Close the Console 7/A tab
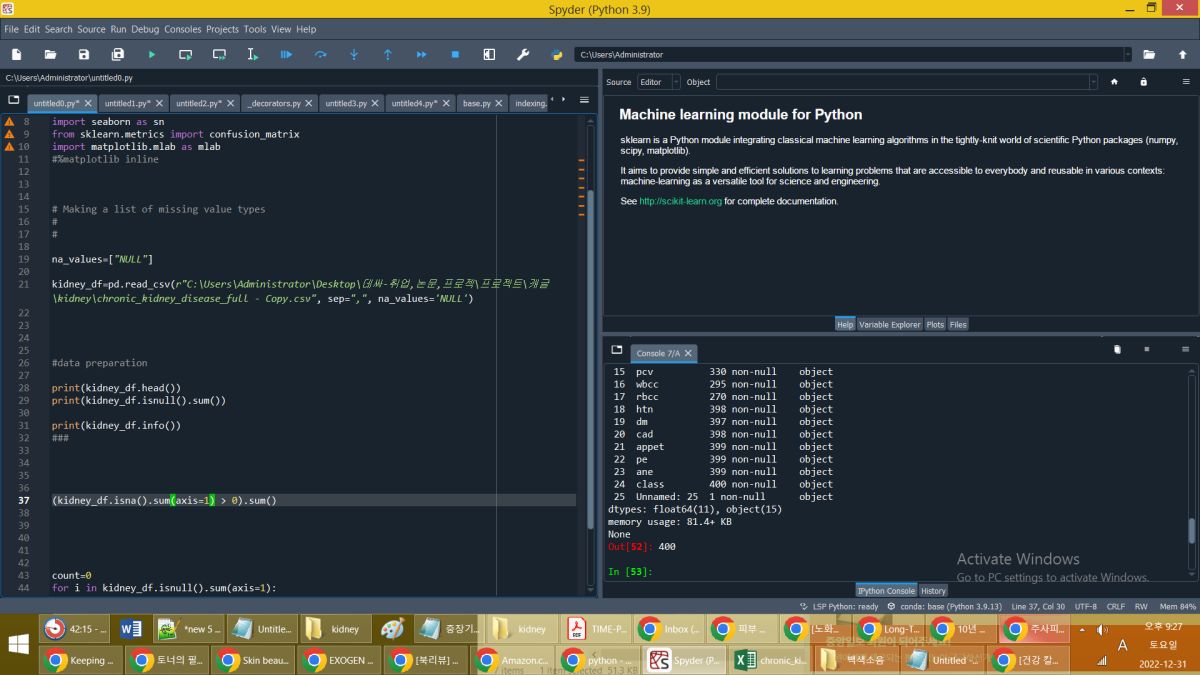This screenshot has width=1200, height=675. (689, 353)
